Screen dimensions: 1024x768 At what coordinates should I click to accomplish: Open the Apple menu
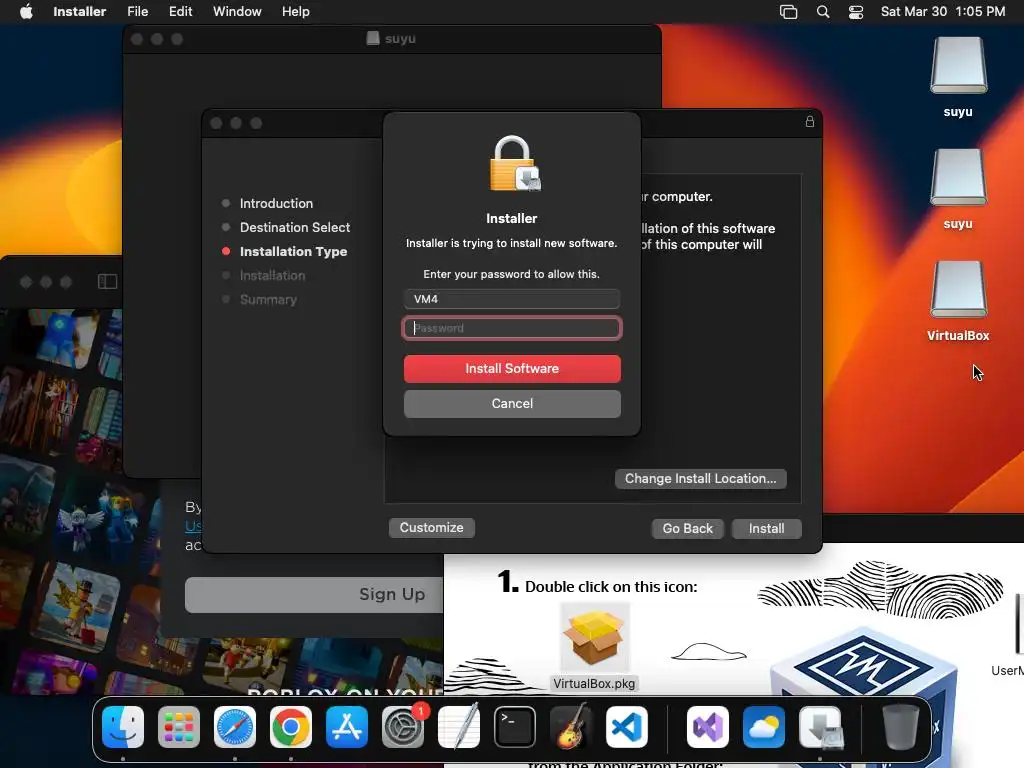pos(26,11)
